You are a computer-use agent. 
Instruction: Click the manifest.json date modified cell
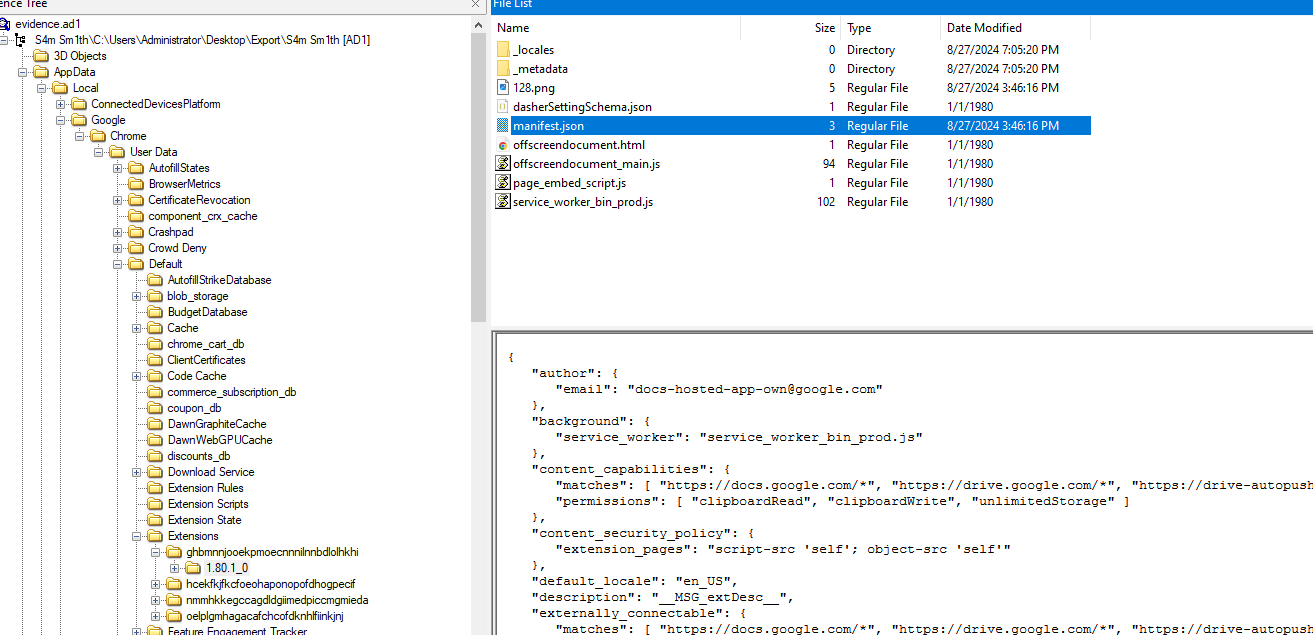1003,126
